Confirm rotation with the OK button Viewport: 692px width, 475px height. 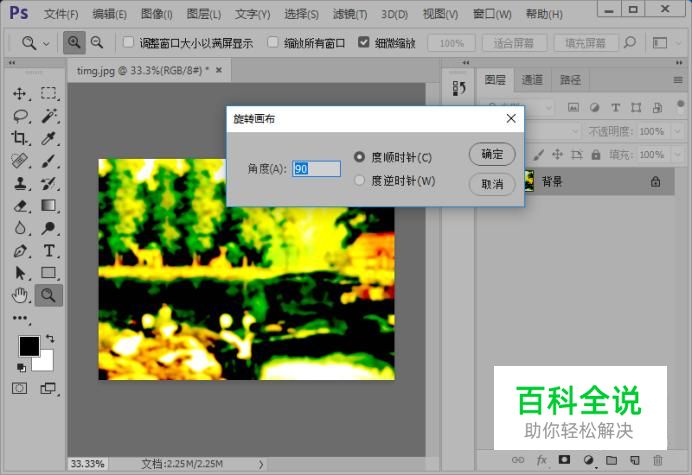click(x=492, y=154)
